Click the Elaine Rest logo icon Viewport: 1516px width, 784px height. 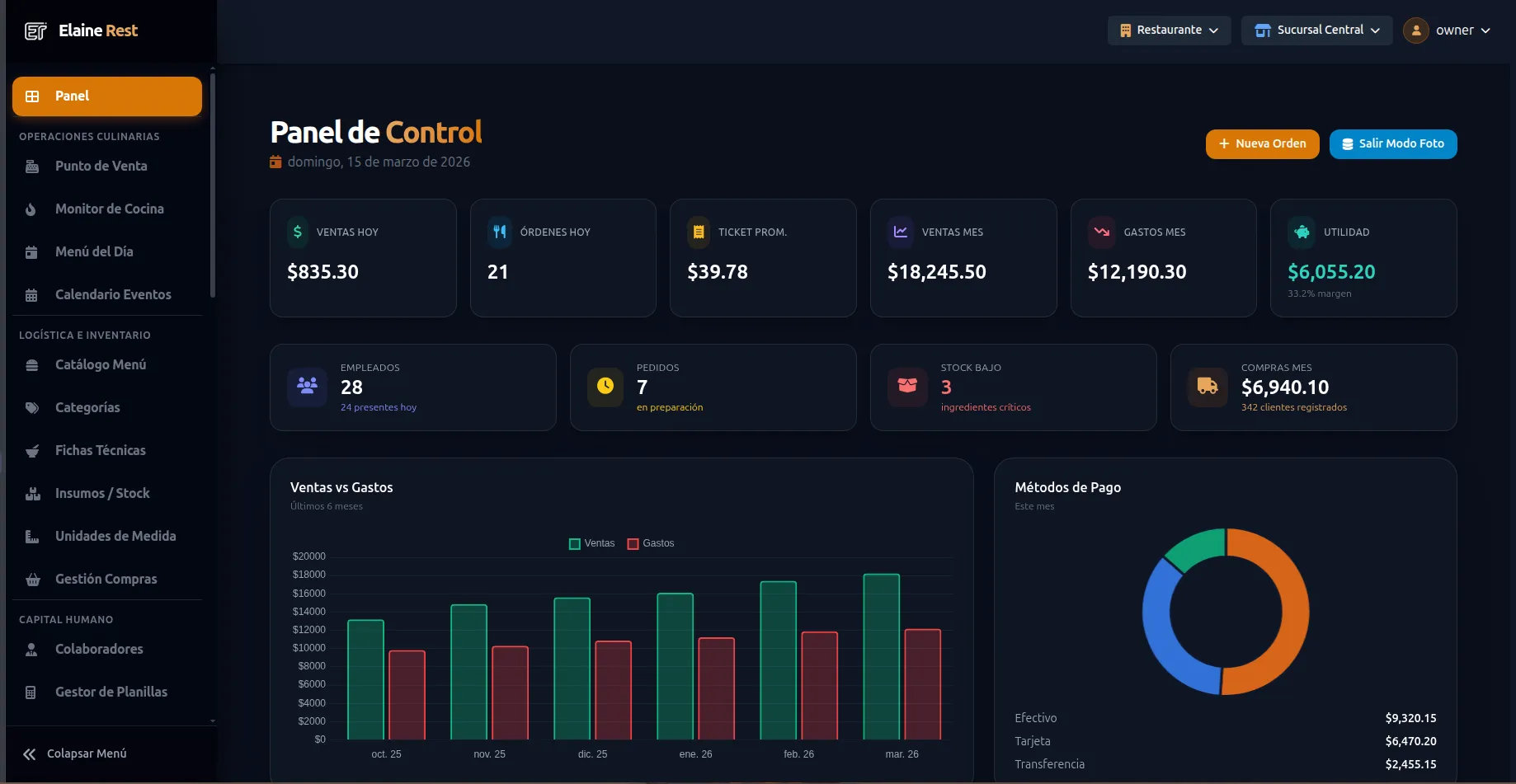point(35,31)
